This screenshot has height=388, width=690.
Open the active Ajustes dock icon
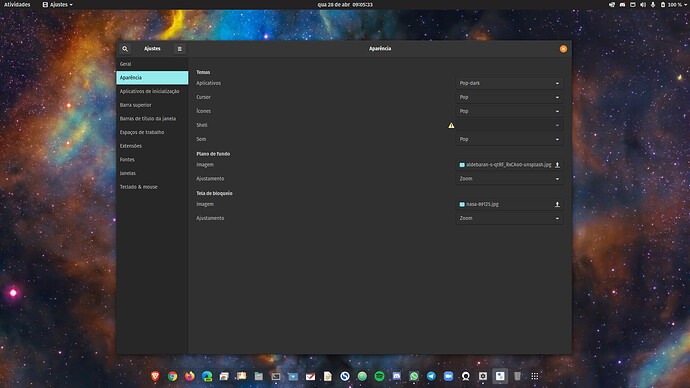[500, 376]
